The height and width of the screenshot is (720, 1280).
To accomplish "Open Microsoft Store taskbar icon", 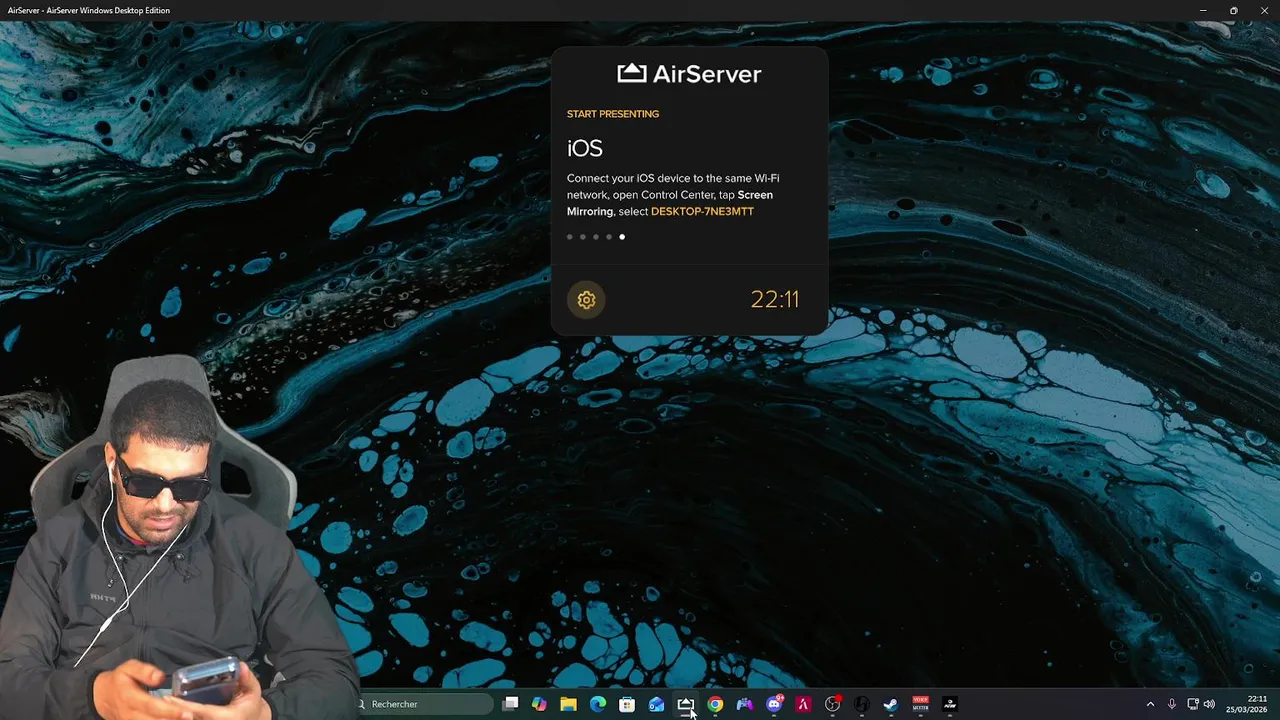I will coord(627,704).
